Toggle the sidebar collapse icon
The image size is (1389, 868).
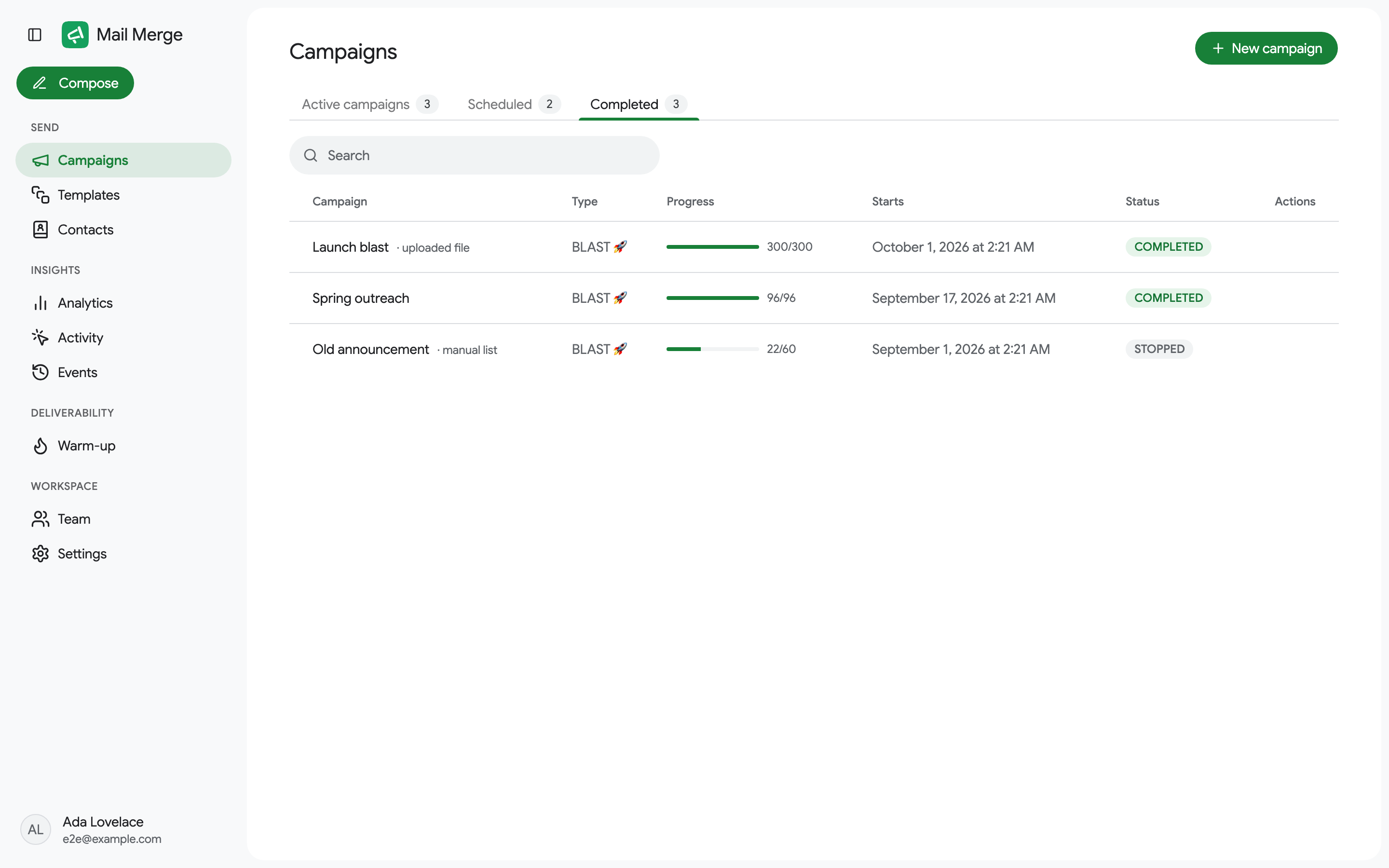pos(35,35)
